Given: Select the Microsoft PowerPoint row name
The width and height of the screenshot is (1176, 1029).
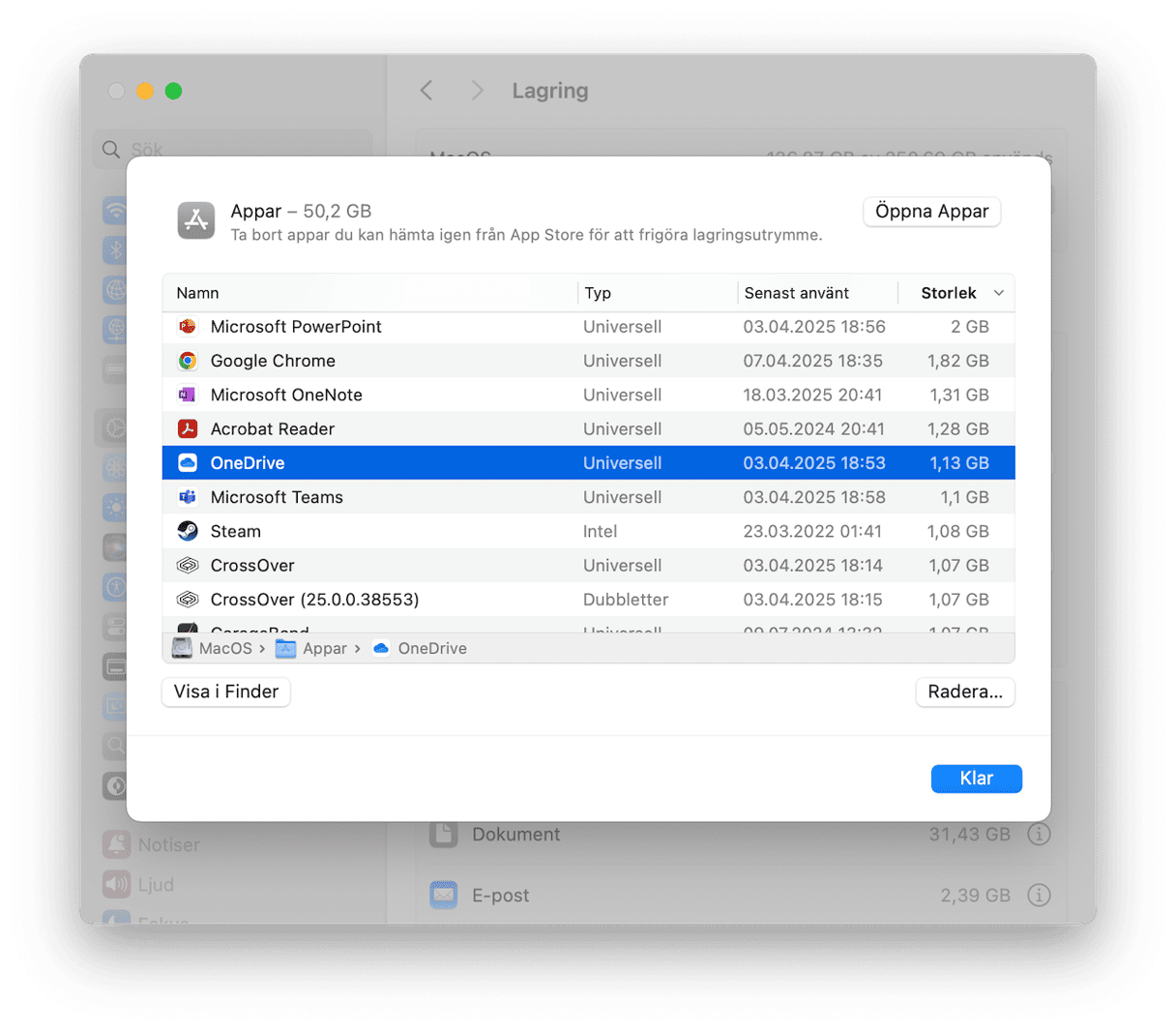Looking at the screenshot, I should (296, 327).
